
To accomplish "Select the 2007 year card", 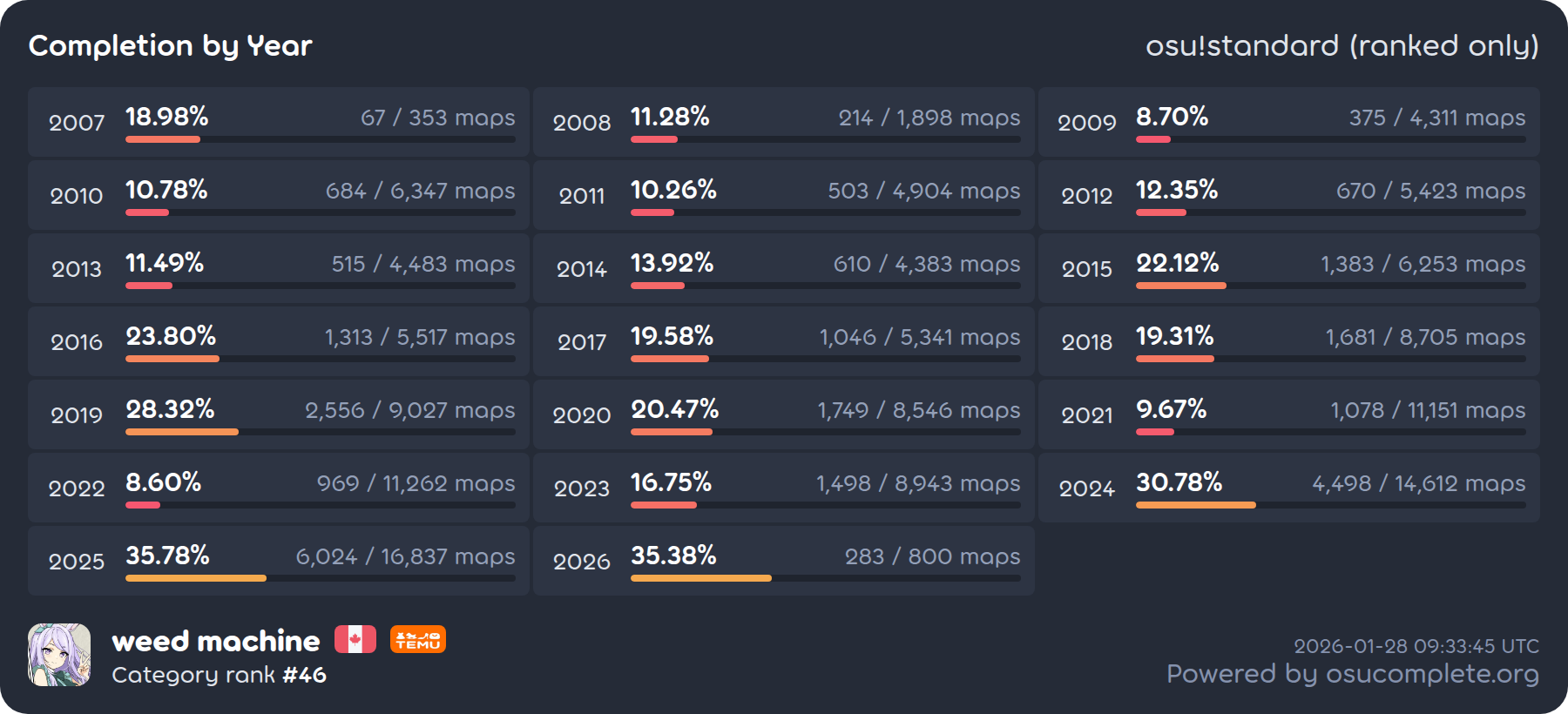I will coord(279,122).
